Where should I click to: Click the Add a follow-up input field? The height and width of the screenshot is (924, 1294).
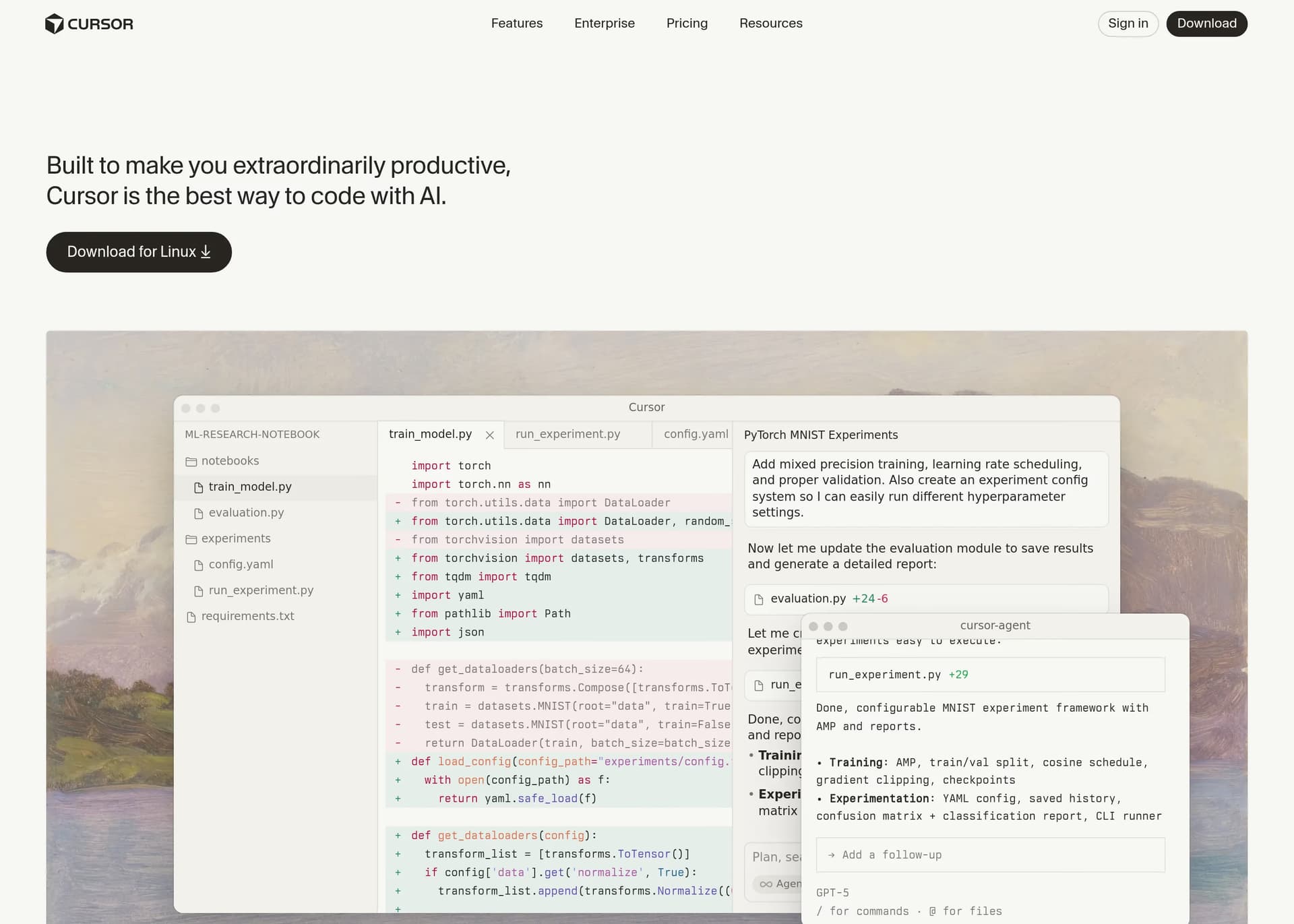[x=990, y=855]
